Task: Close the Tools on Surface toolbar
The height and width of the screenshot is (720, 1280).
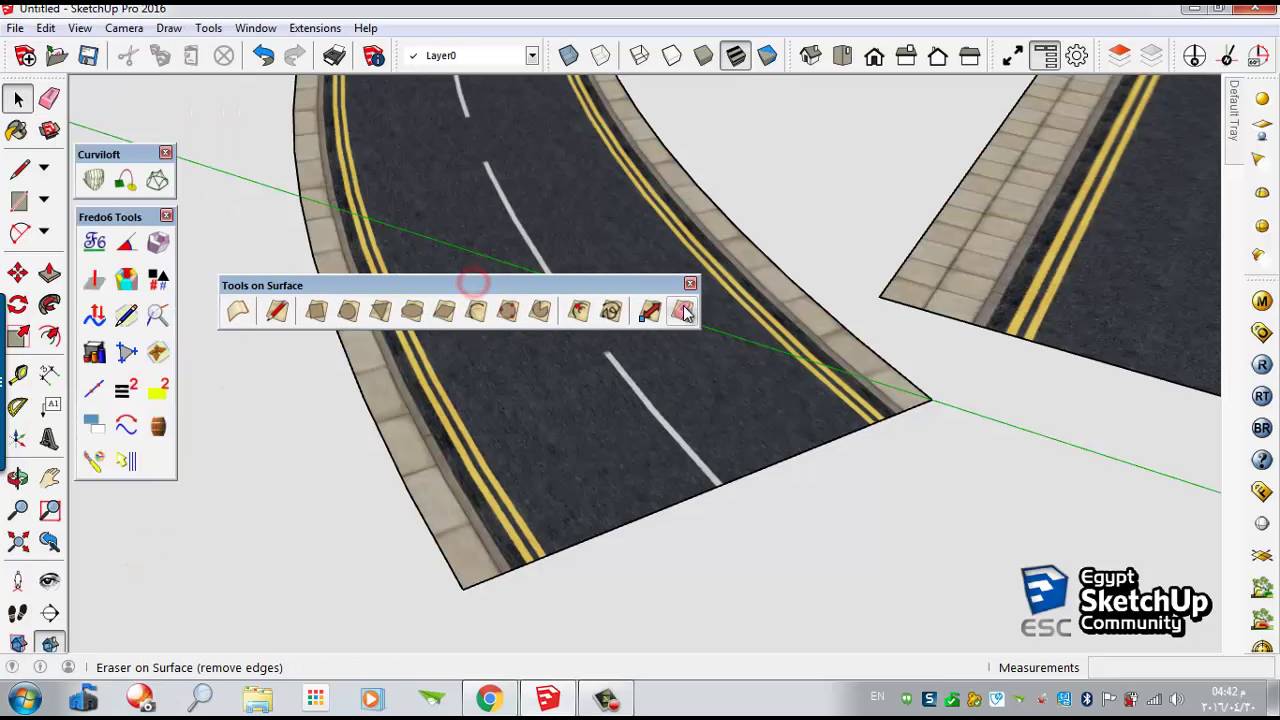Action: point(690,284)
